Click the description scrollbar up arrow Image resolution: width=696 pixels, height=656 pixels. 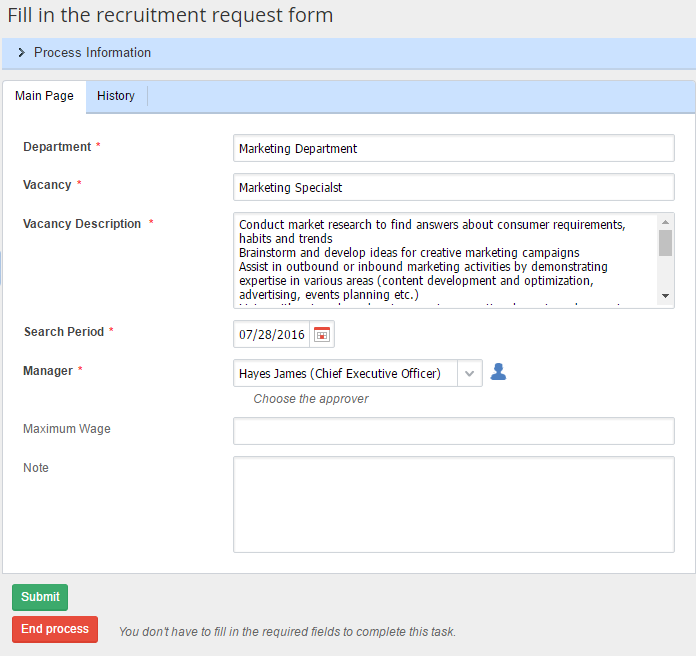tap(665, 222)
